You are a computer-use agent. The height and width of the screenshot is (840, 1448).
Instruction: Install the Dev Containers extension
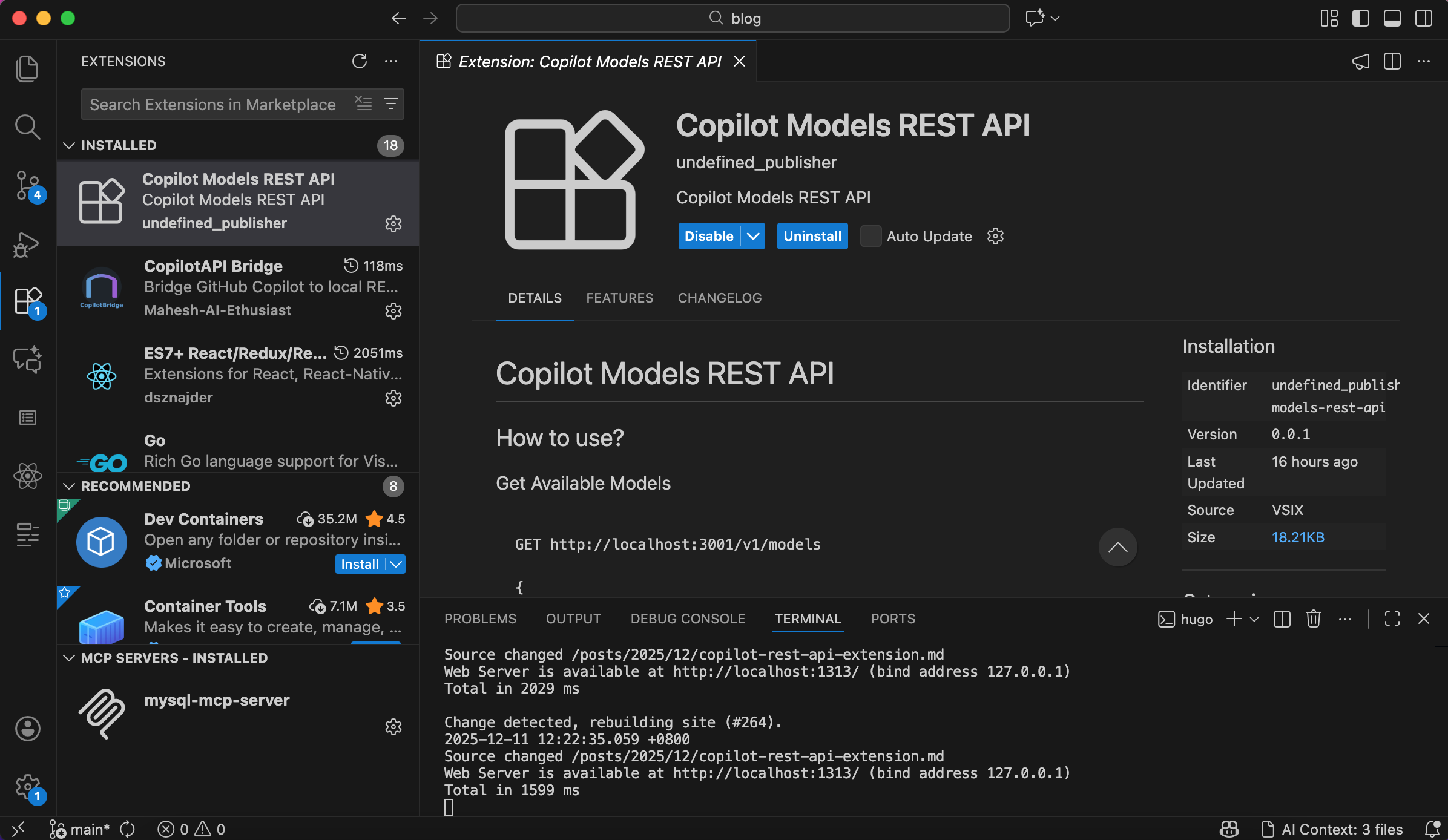[360, 564]
